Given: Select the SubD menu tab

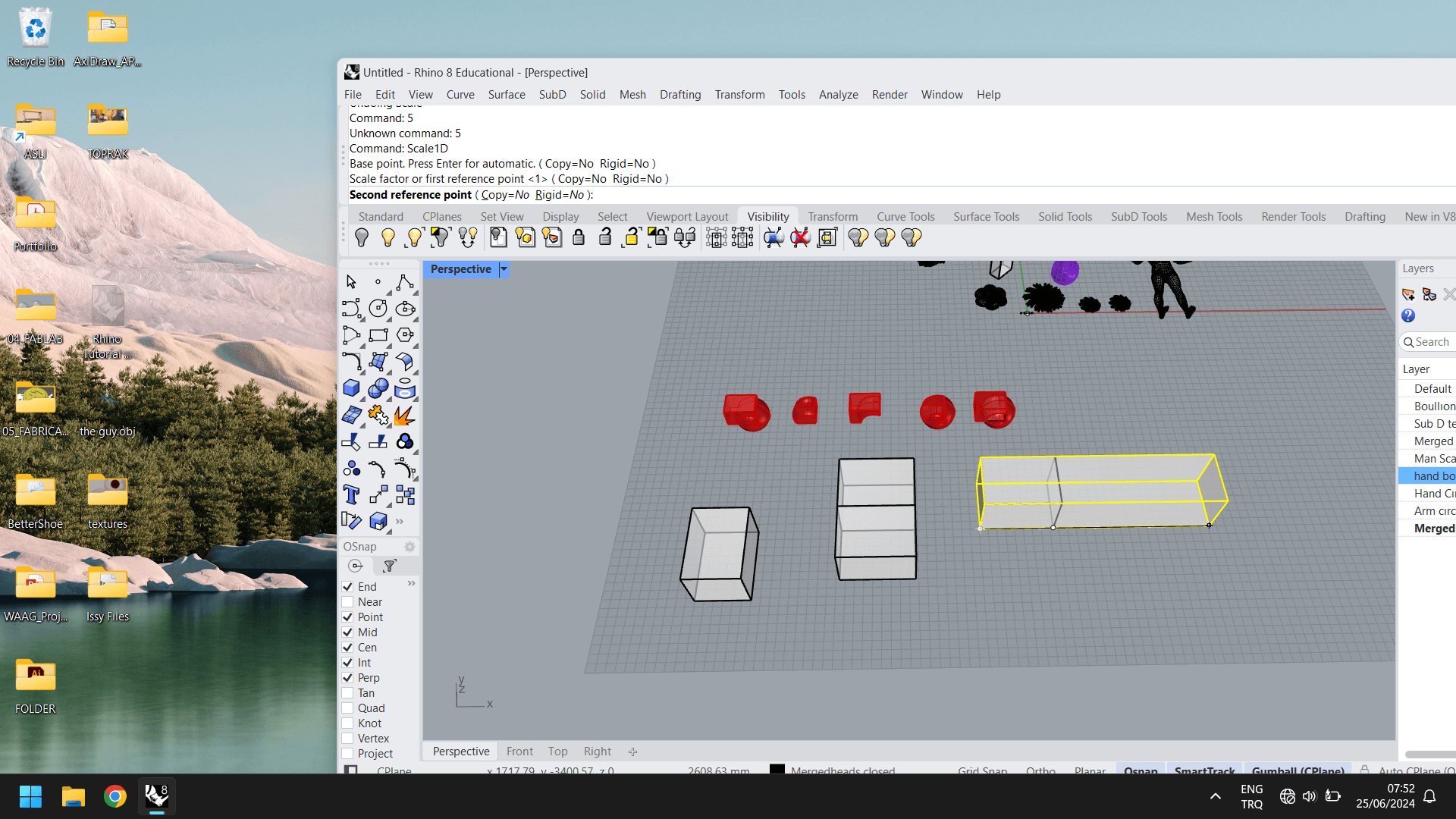Looking at the screenshot, I should [551, 94].
